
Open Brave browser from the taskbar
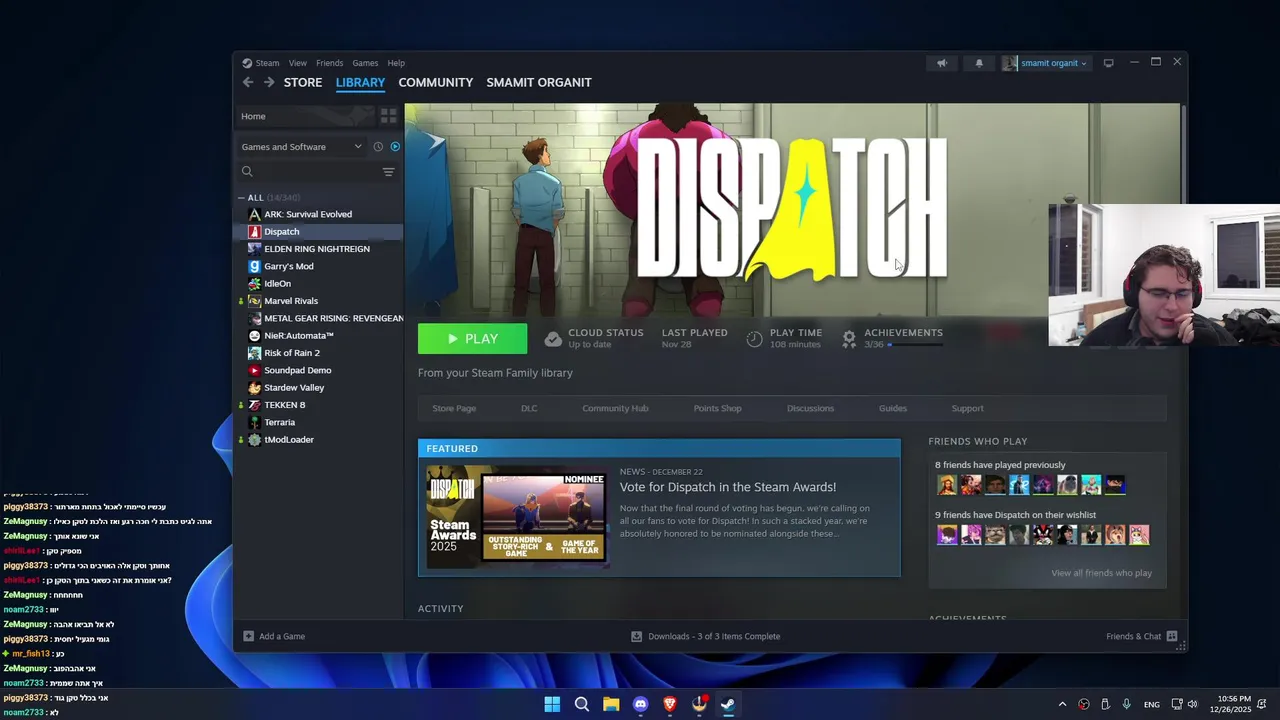coord(670,704)
